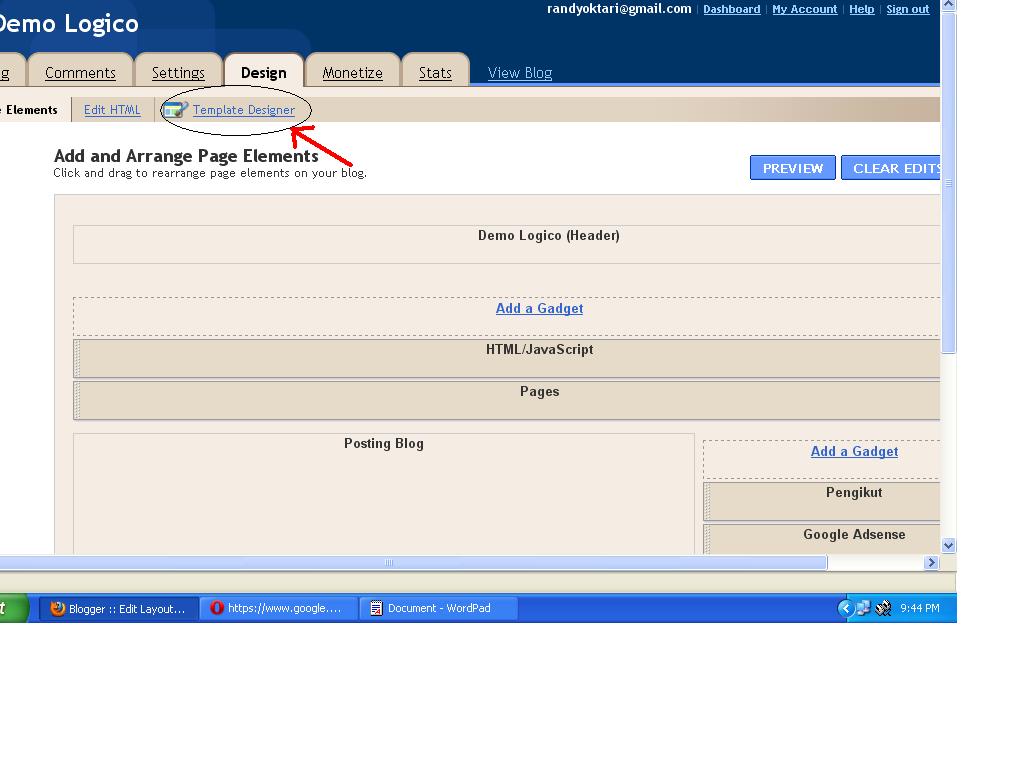Click the Help link
The width and height of the screenshot is (1024, 768).
[861, 9]
